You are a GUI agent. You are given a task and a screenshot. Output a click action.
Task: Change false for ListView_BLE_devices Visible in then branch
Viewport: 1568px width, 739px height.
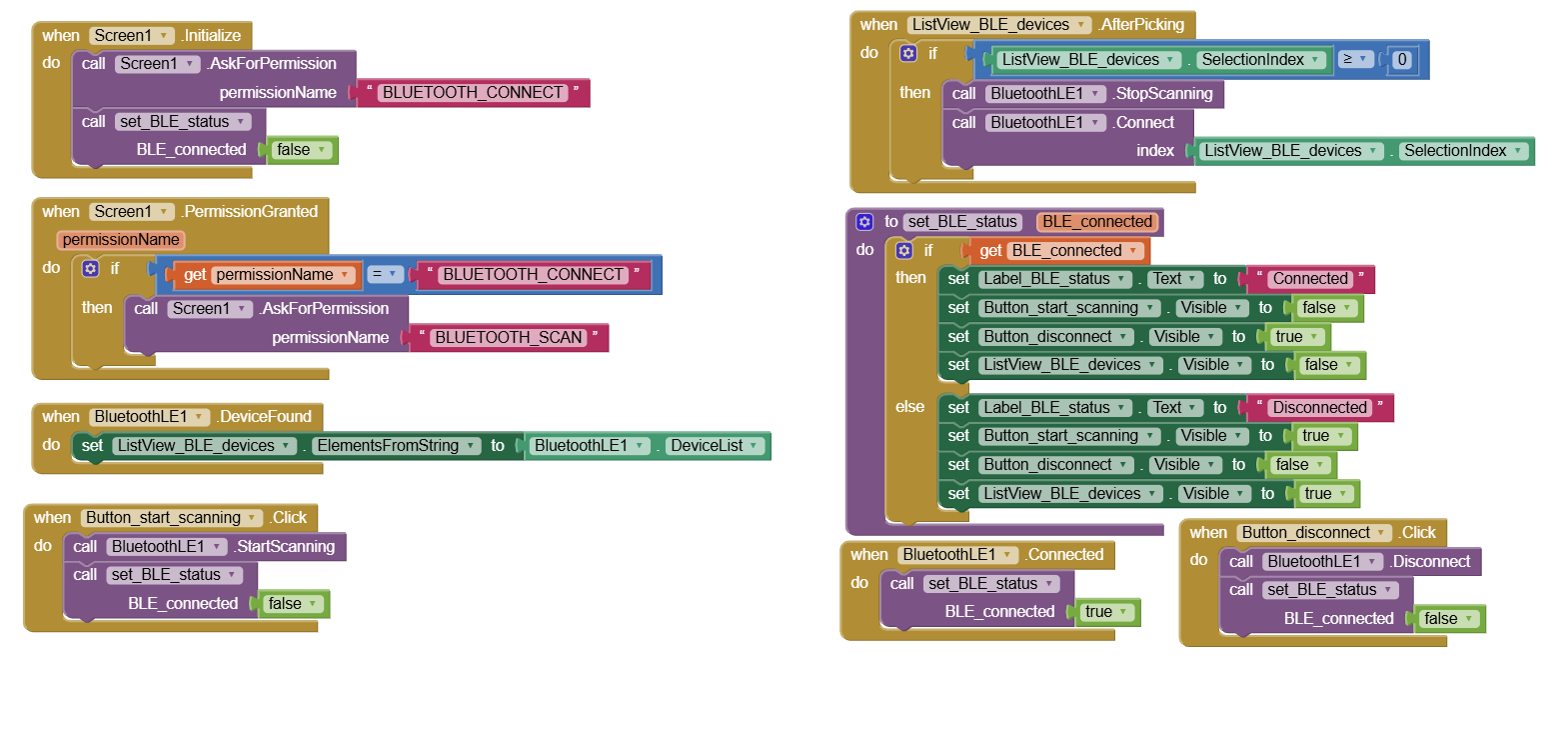pos(1329,365)
